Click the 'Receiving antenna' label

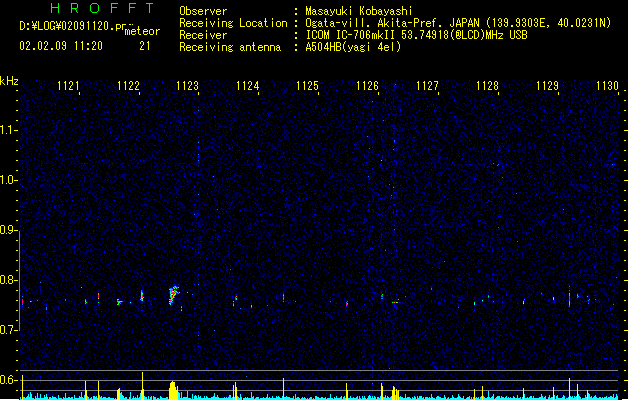coord(230,47)
